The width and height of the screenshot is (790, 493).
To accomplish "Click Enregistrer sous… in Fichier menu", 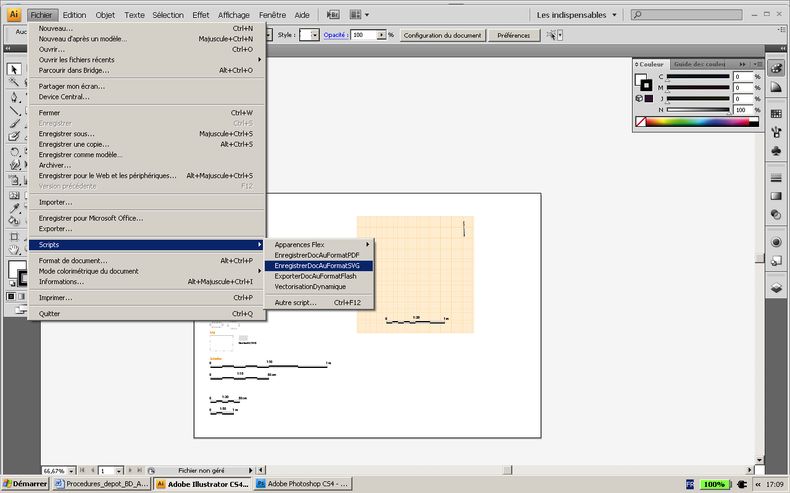I will point(147,133).
